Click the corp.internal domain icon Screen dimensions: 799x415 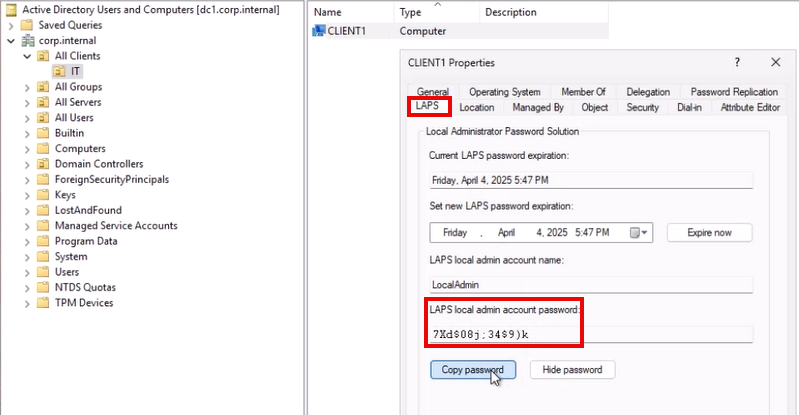28,41
